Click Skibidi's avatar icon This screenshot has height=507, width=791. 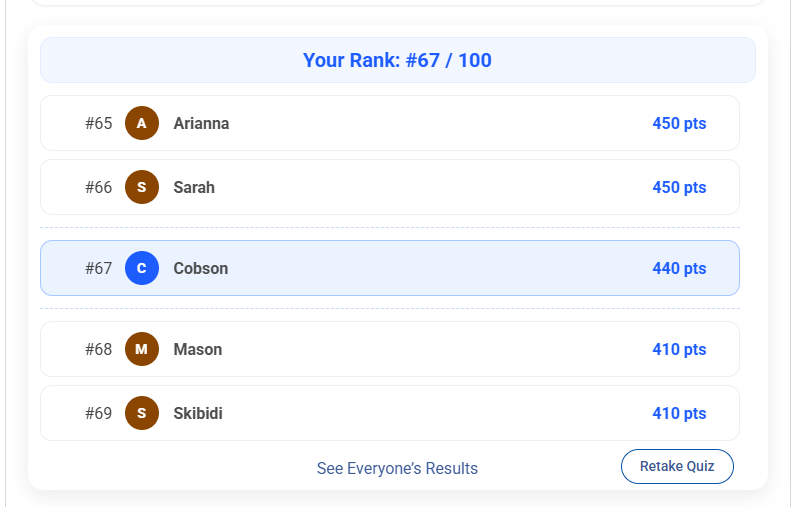(x=142, y=413)
